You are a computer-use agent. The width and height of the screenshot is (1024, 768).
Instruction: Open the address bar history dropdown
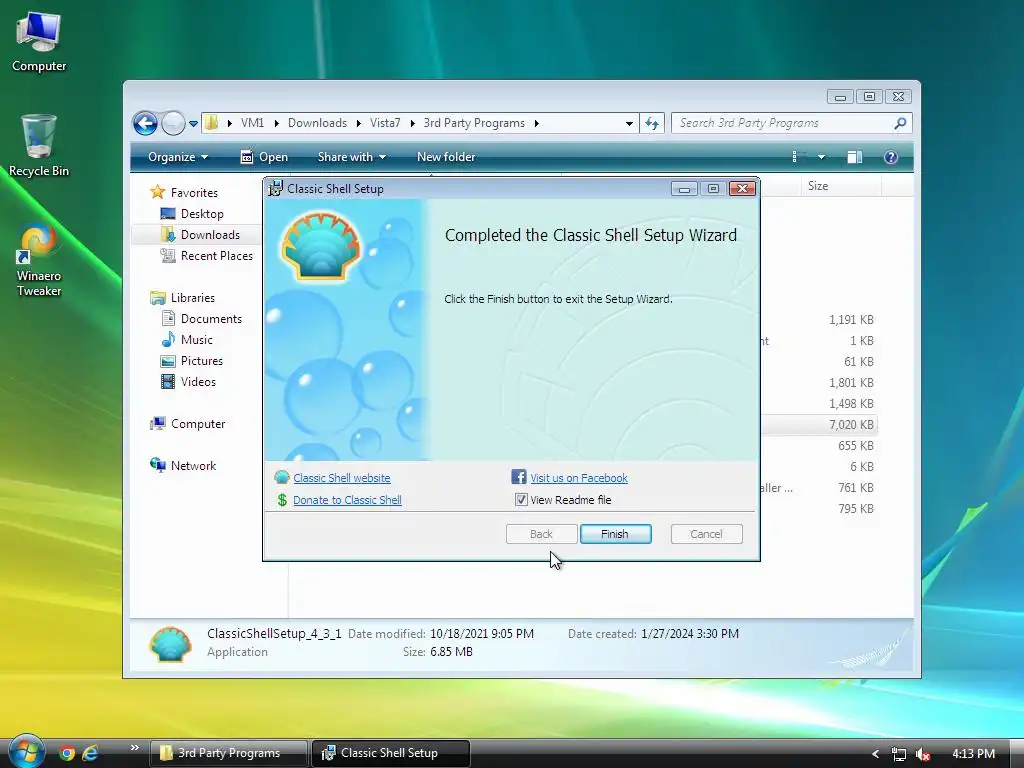point(629,123)
